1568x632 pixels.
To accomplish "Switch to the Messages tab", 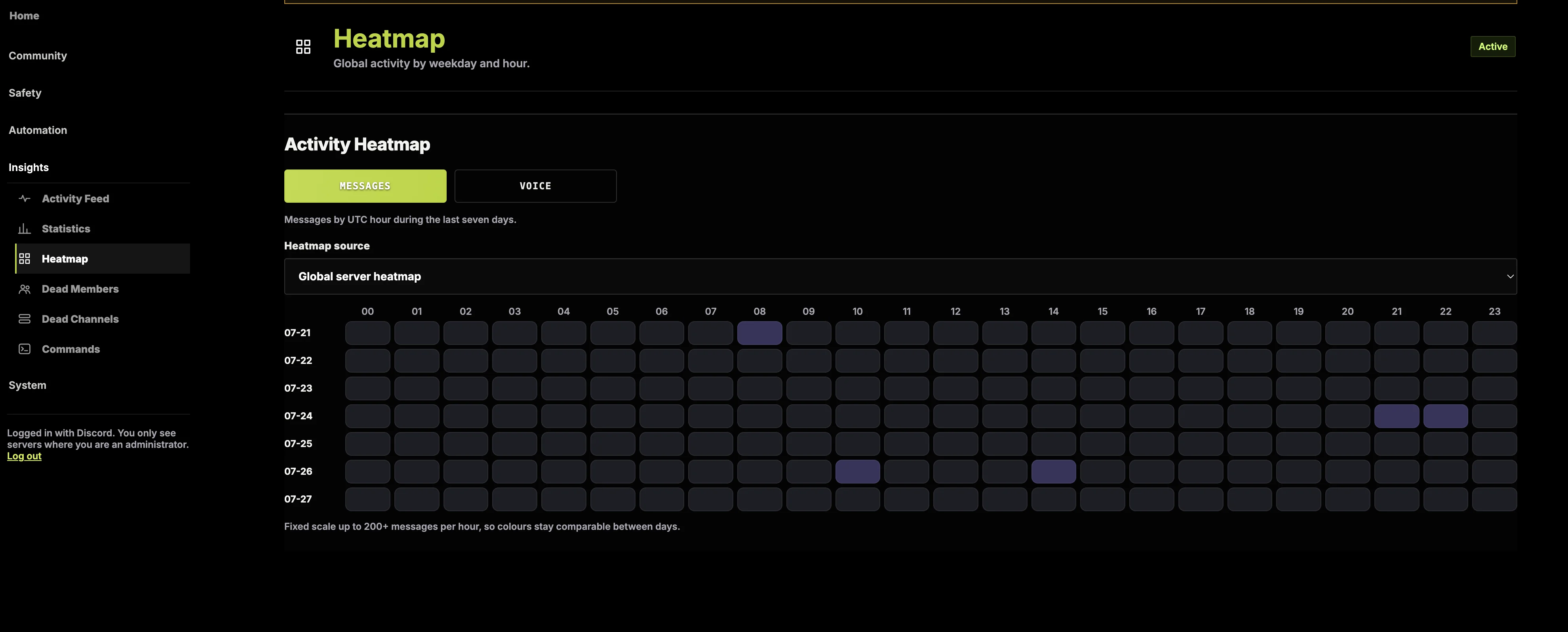I will pyautogui.click(x=365, y=186).
